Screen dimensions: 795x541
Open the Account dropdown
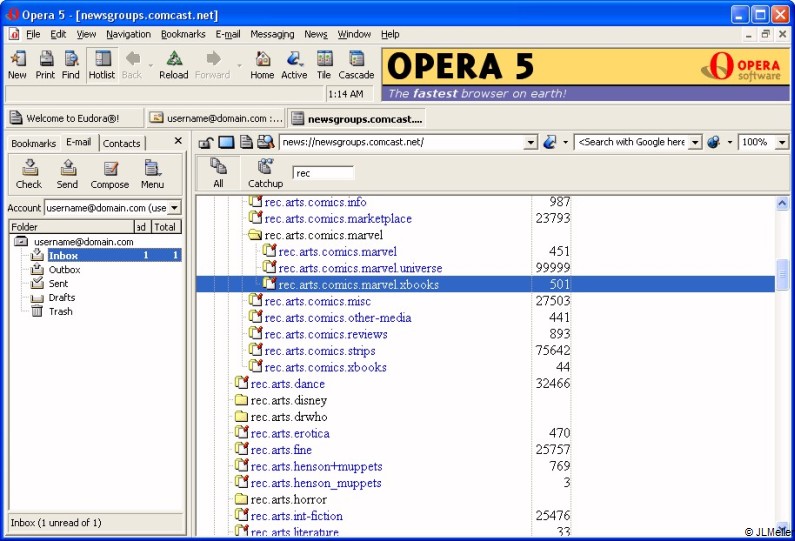pos(174,207)
